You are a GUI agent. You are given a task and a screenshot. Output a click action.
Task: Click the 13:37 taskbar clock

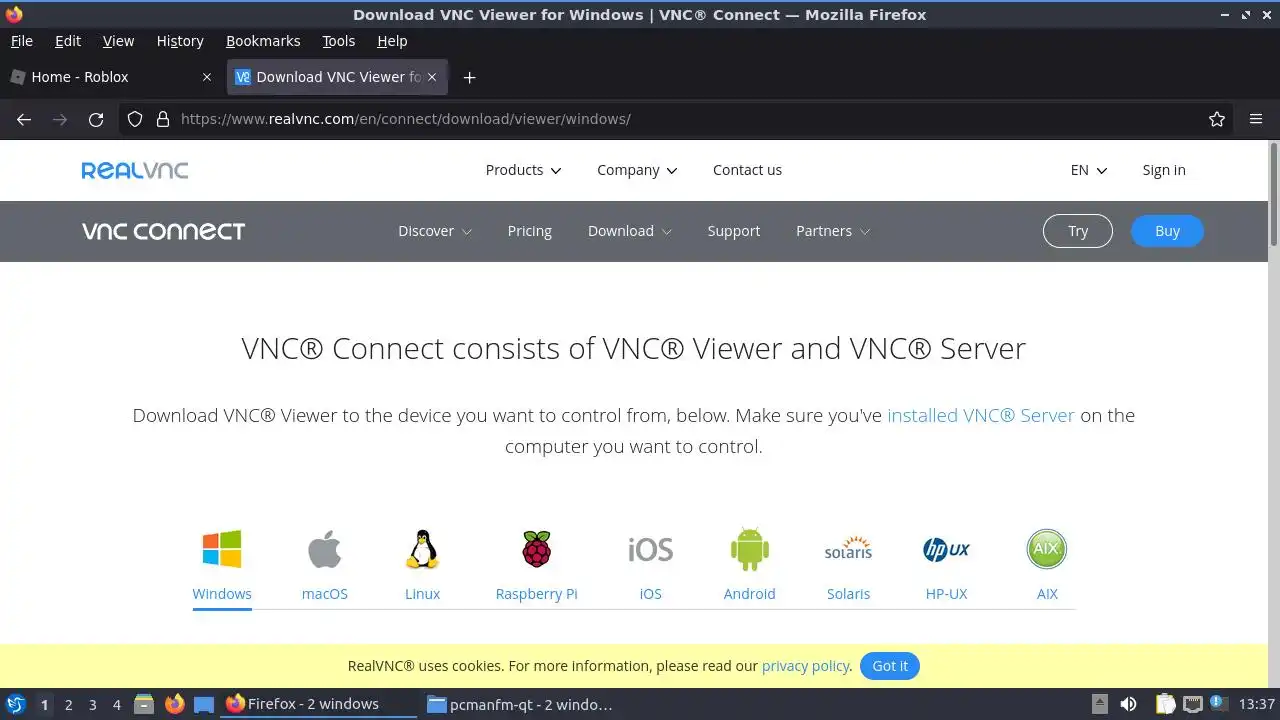coord(1257,704)
